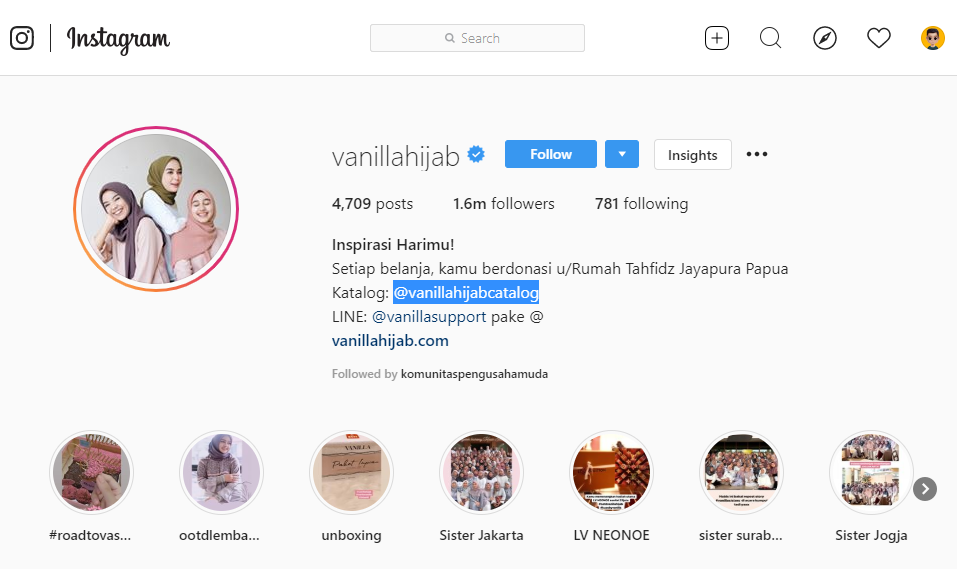Click into the Search input field
Screen dimensions: 957x569
click(x=477, y=38)
